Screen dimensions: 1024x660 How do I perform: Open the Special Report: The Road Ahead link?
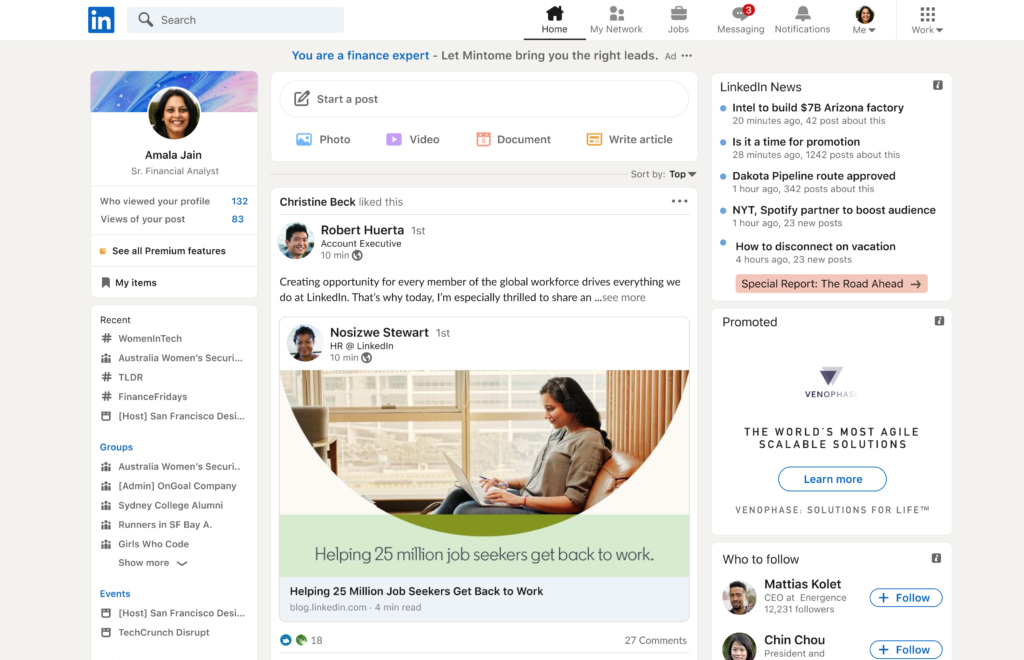(x=831, y=283)
